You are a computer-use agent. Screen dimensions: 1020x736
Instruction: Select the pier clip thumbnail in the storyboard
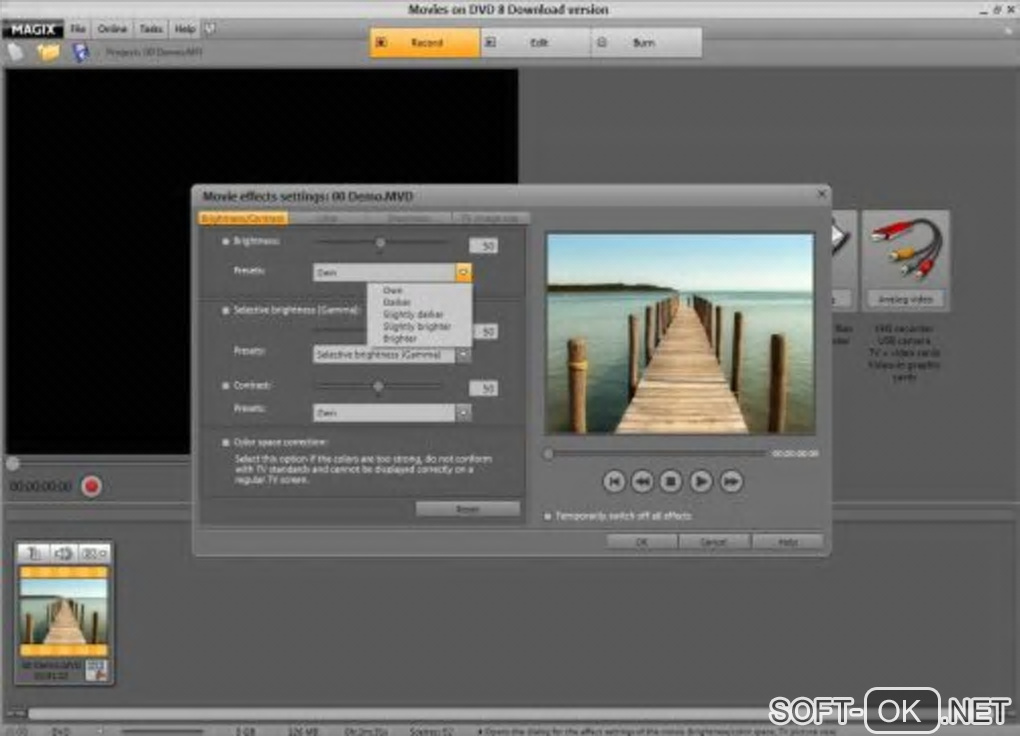click(x=64, y=612)
